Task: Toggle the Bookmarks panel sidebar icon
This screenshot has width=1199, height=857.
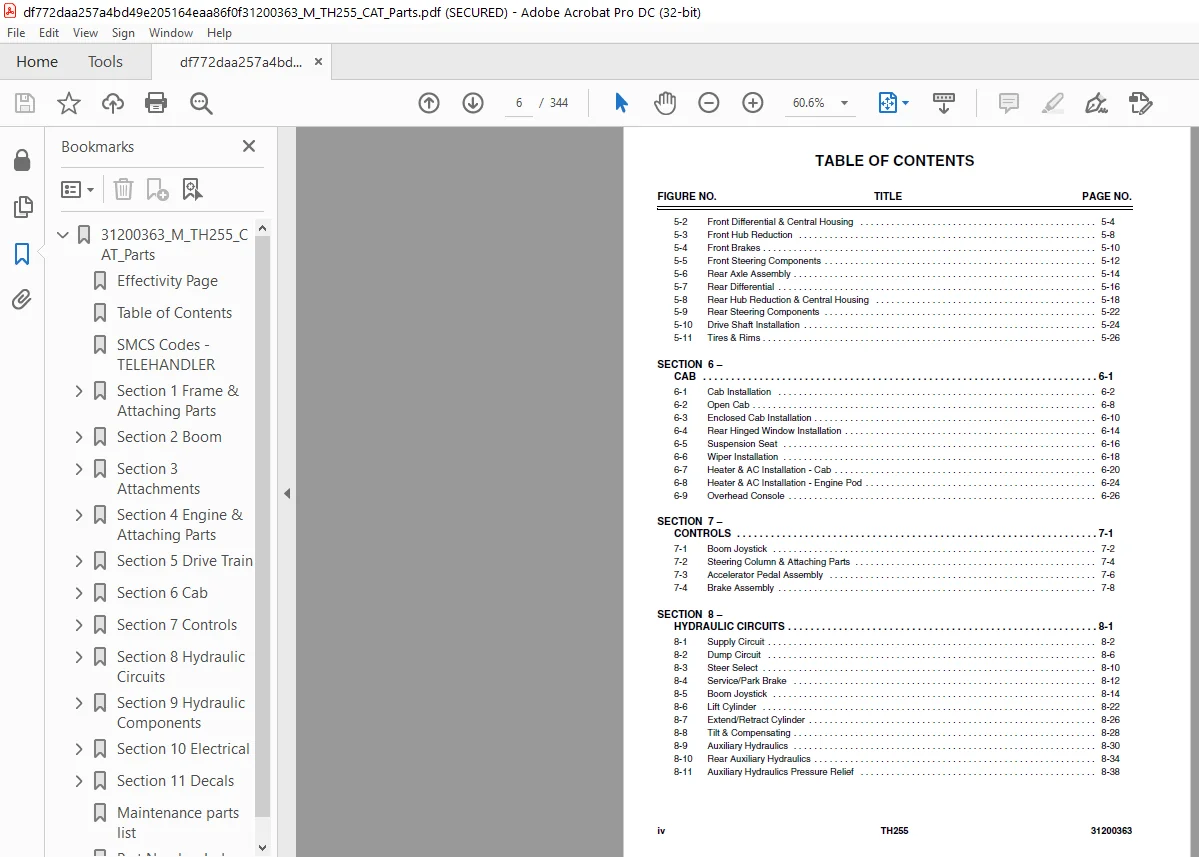Action: [x=22, y=253]
